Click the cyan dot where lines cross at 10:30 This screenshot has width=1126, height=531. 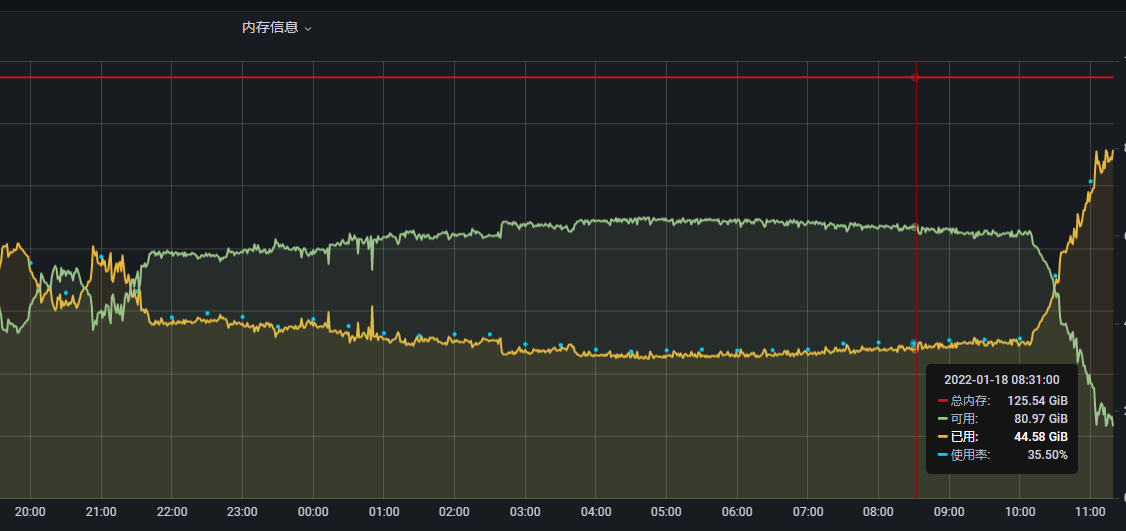[x=1055, y=276]
